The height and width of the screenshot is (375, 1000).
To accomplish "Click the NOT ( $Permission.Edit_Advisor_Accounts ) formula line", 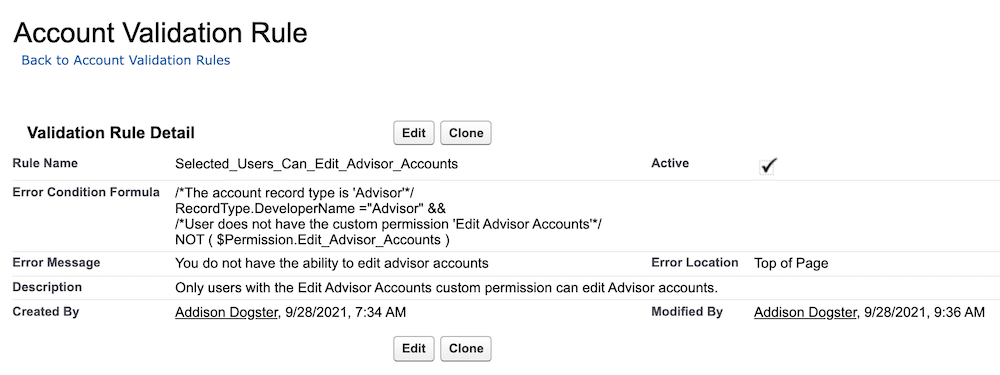I will [x=312, y=240].
